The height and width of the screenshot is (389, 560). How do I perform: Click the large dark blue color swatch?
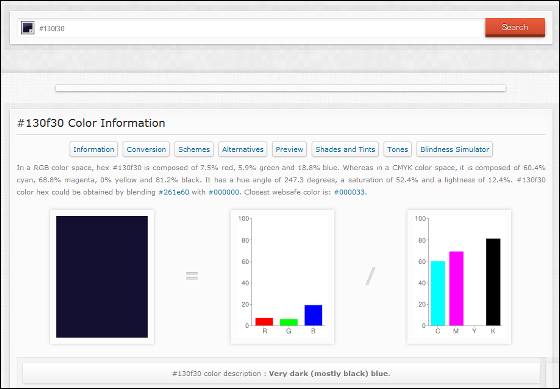(x=102, y=277)
